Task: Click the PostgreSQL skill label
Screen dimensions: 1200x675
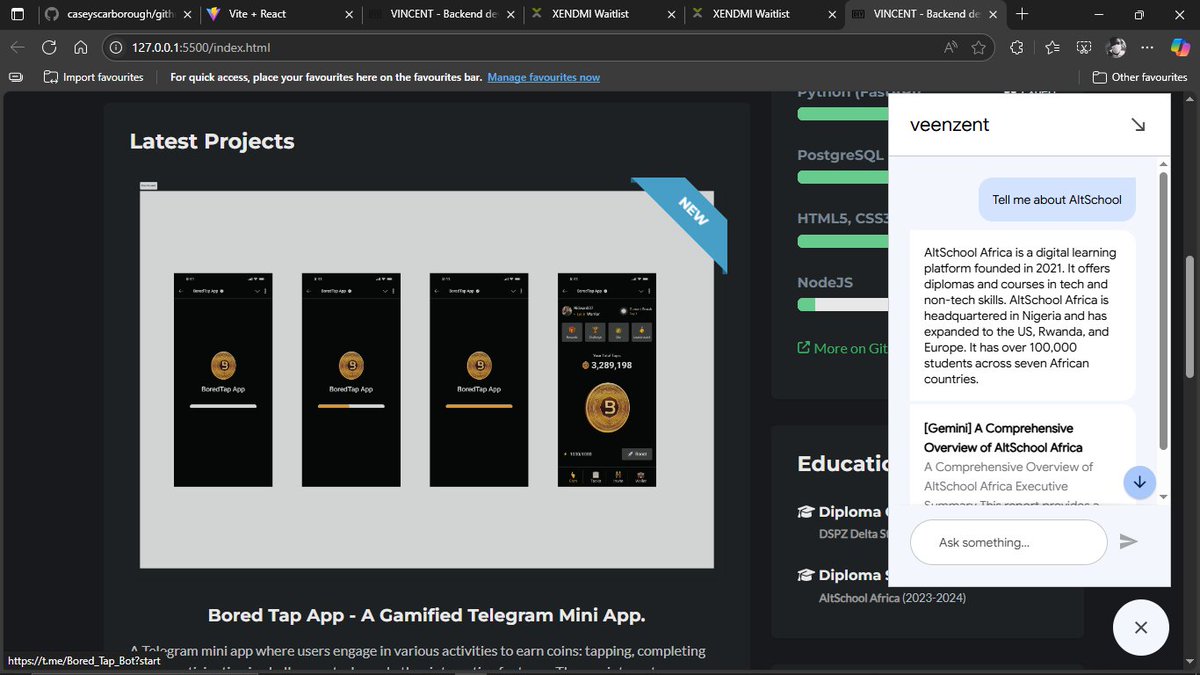Action: [x=841, y=155]
